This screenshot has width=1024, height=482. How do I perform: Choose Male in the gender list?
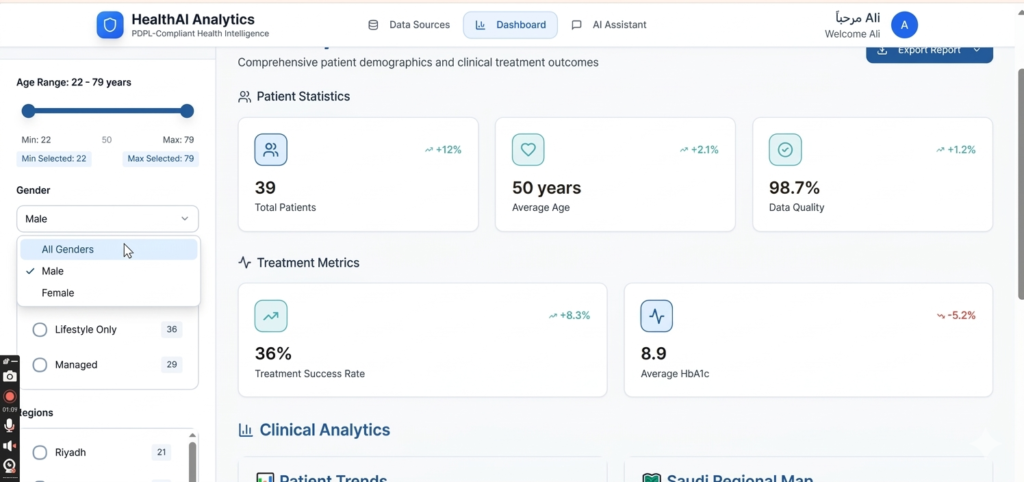pos(108,271)
